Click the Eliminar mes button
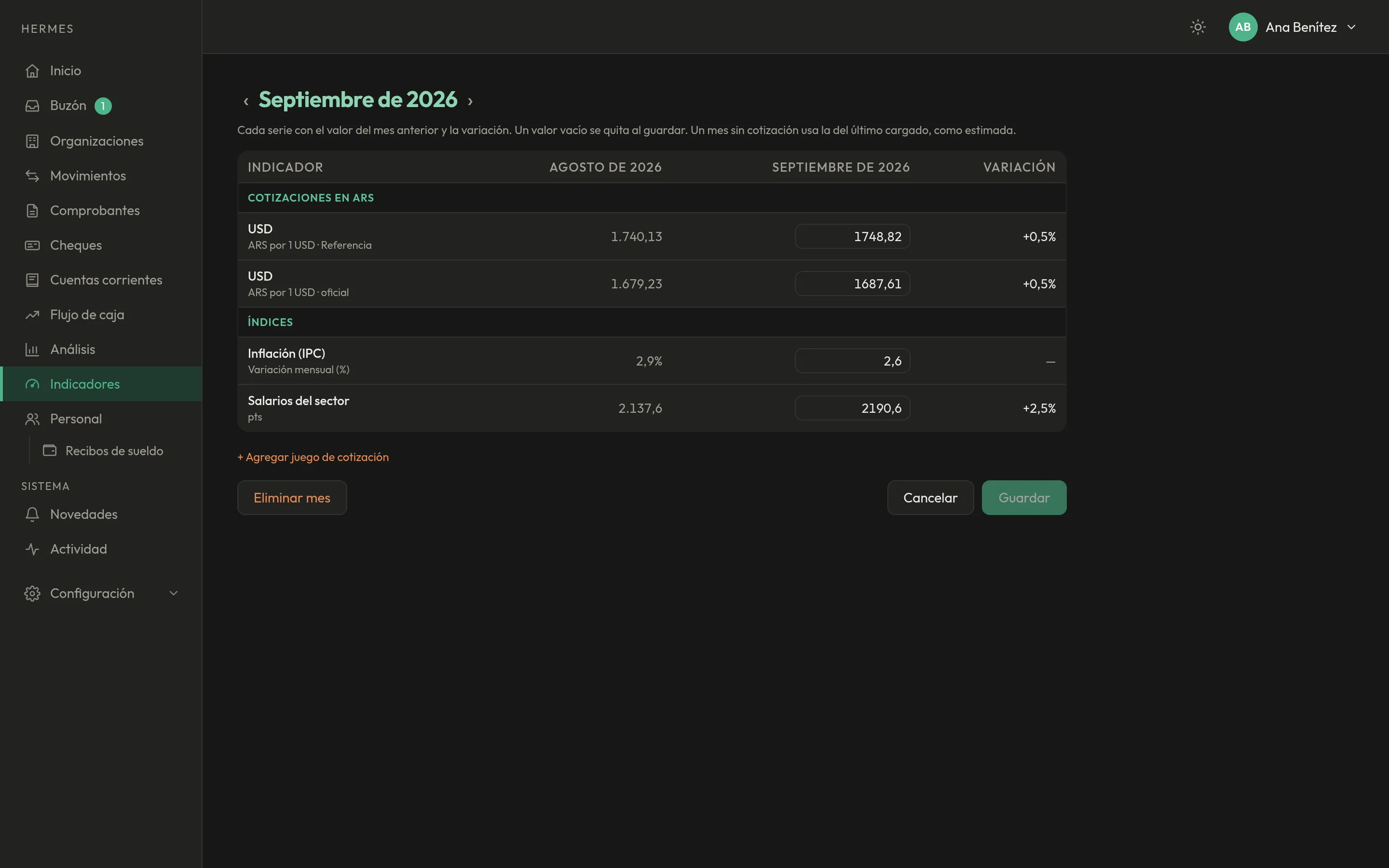The image size is (1389, 868). click(292, 498)
